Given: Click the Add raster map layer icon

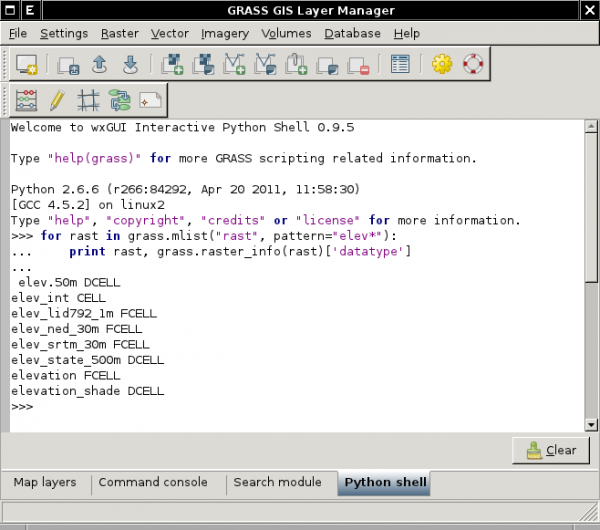Looking at the screenshot, I should pos(172,65).
